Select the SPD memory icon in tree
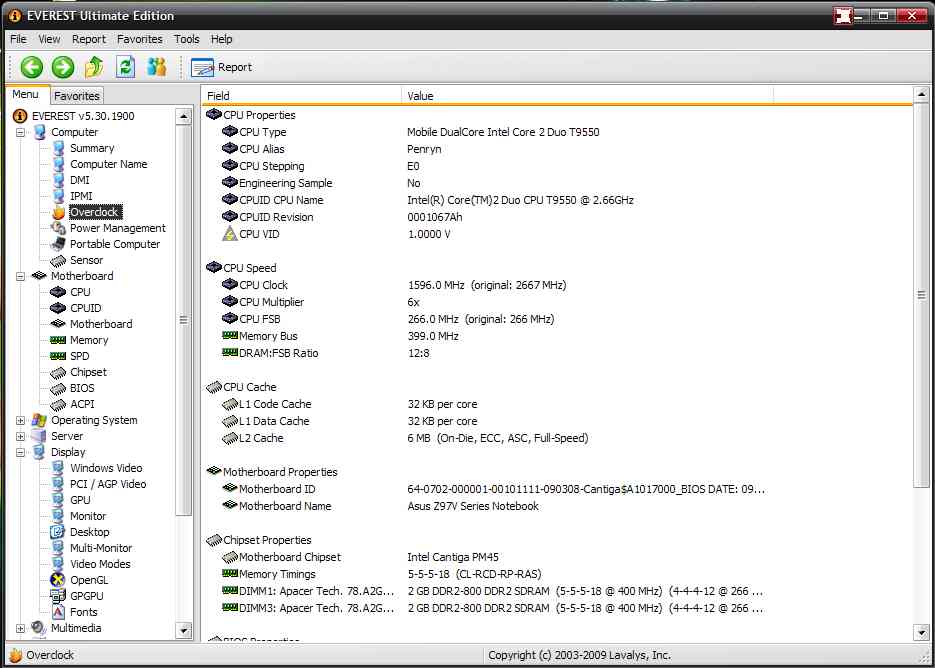This screenshot has height=668, width=935. point(58,356)
